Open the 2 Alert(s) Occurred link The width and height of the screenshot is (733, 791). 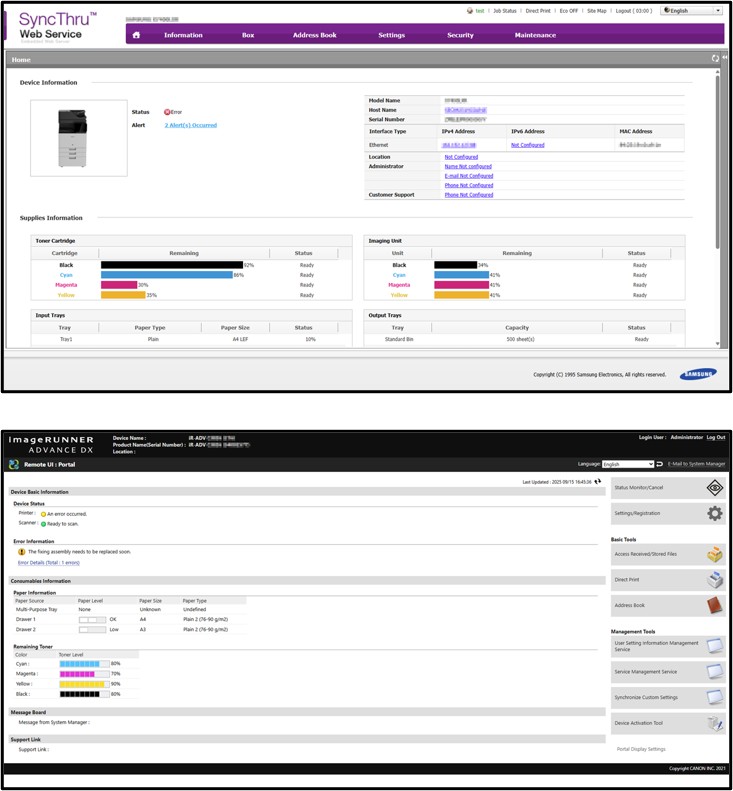(191, 125)
